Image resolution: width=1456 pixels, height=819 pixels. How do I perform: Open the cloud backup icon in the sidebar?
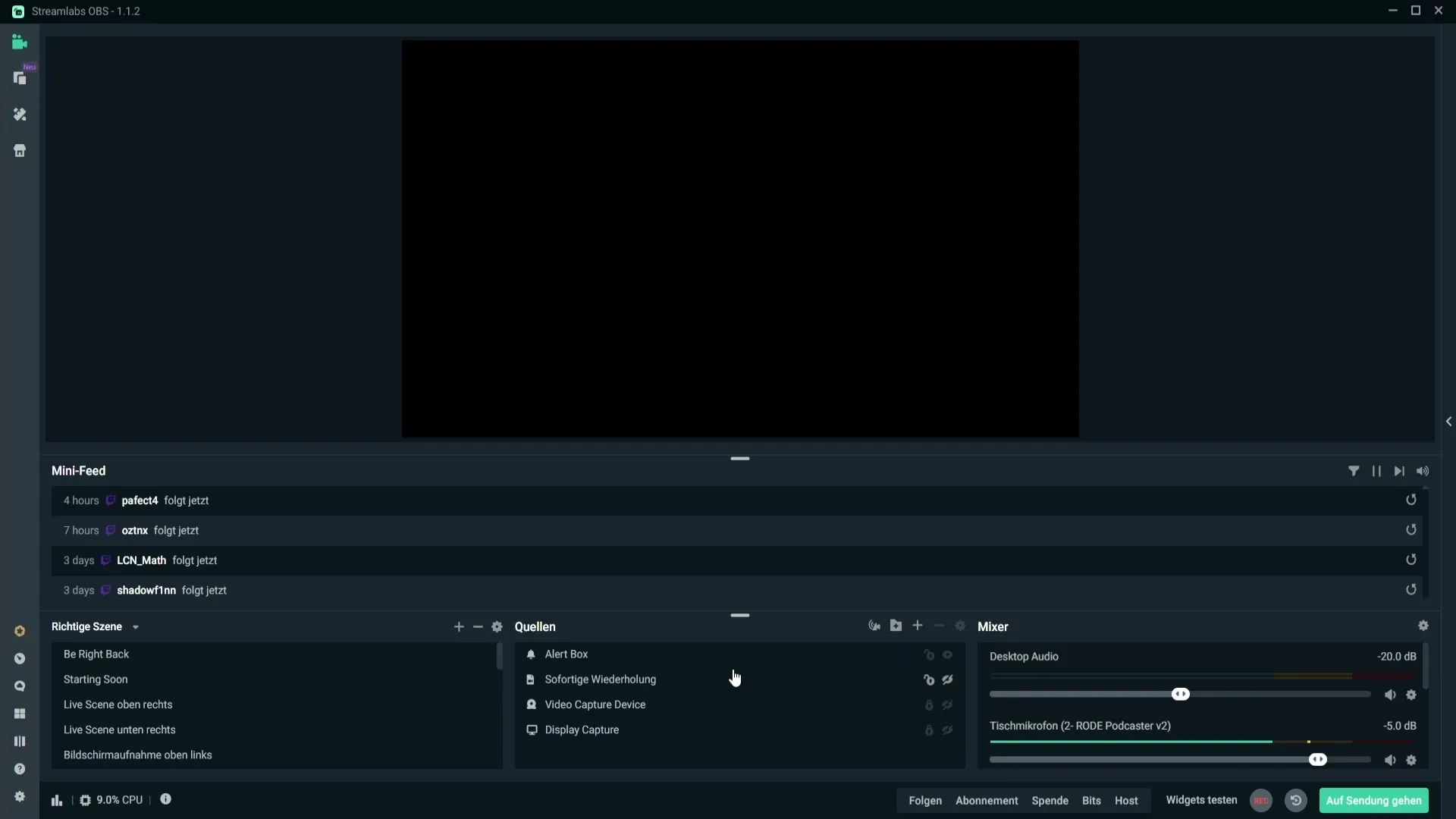[20, 686]
